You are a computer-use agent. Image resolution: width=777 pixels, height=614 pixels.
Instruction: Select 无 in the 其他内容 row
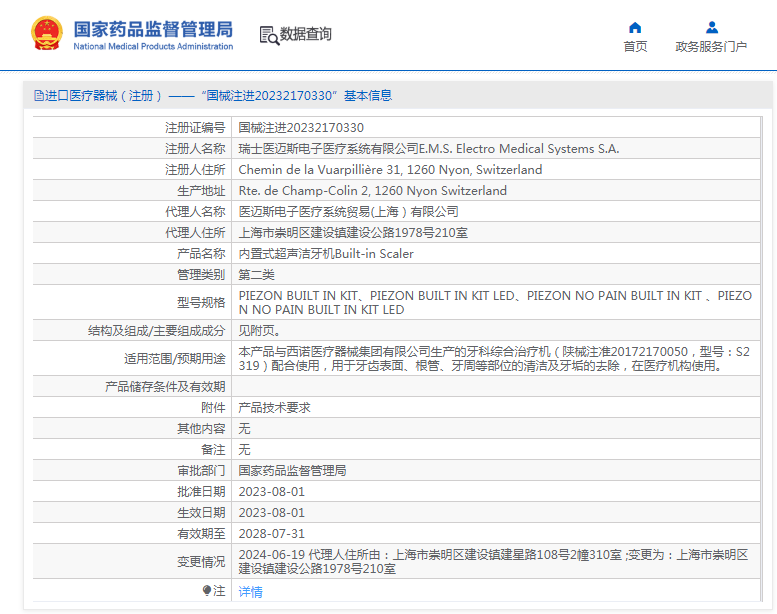pyautogui.click(x=244, y=429)
